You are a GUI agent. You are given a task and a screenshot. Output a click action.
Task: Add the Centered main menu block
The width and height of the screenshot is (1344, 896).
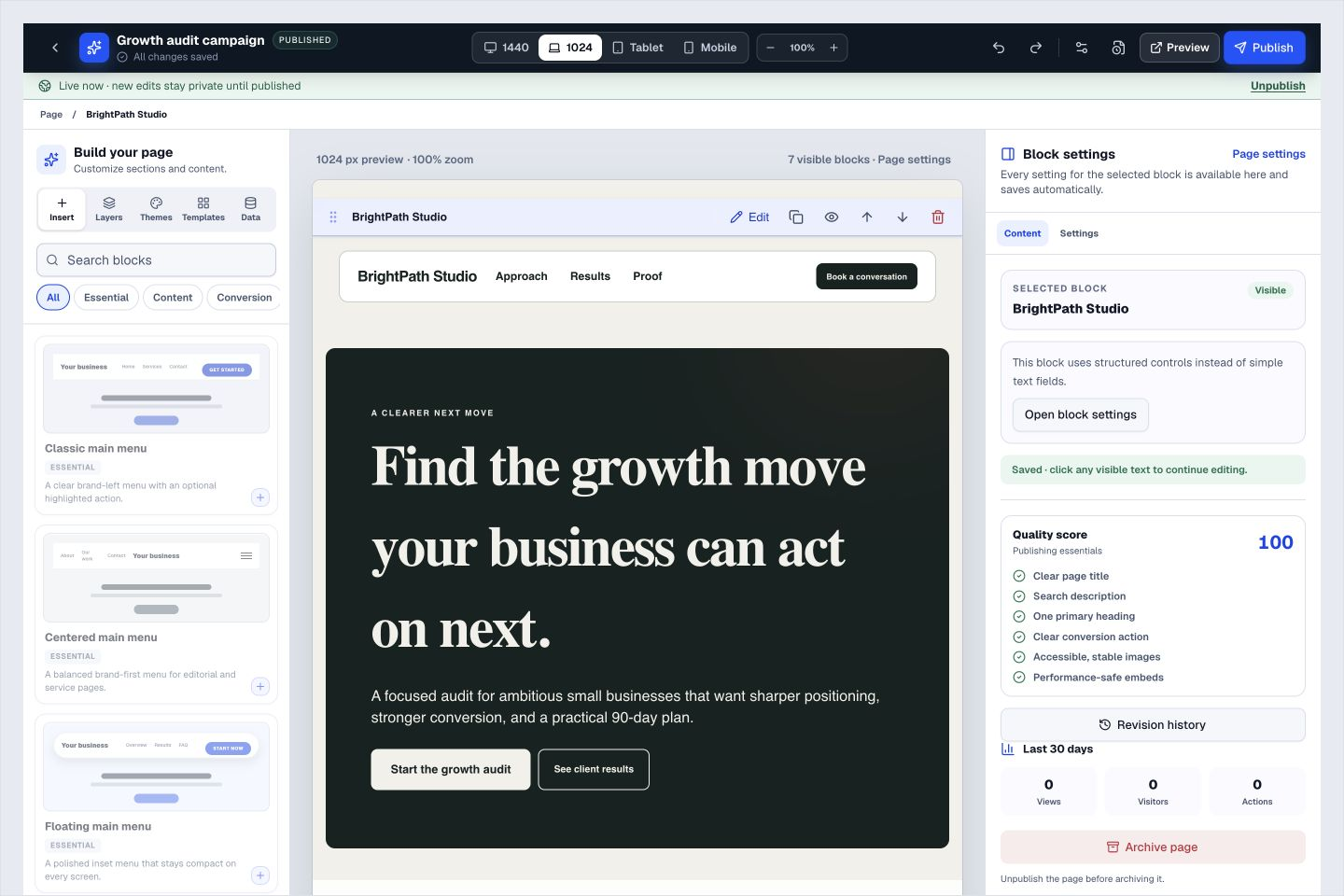(x=260, y=687)
